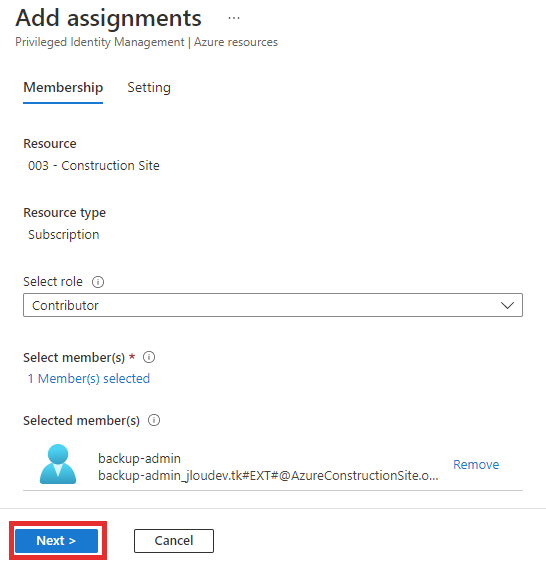
Task: Click the Next button
Action: point(57,541)
